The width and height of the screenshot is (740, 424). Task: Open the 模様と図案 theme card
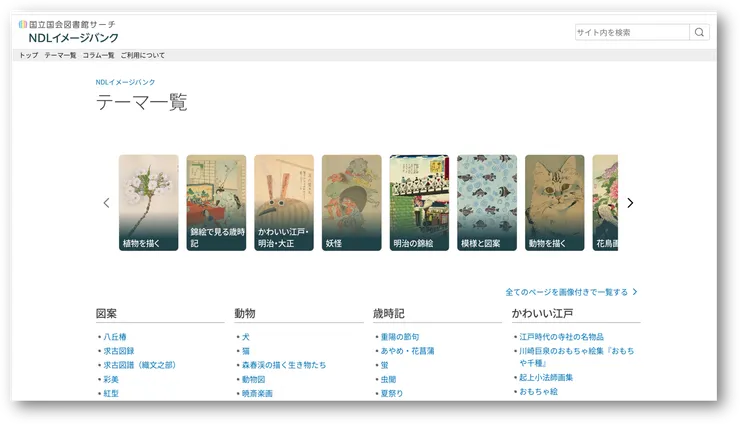487,203
